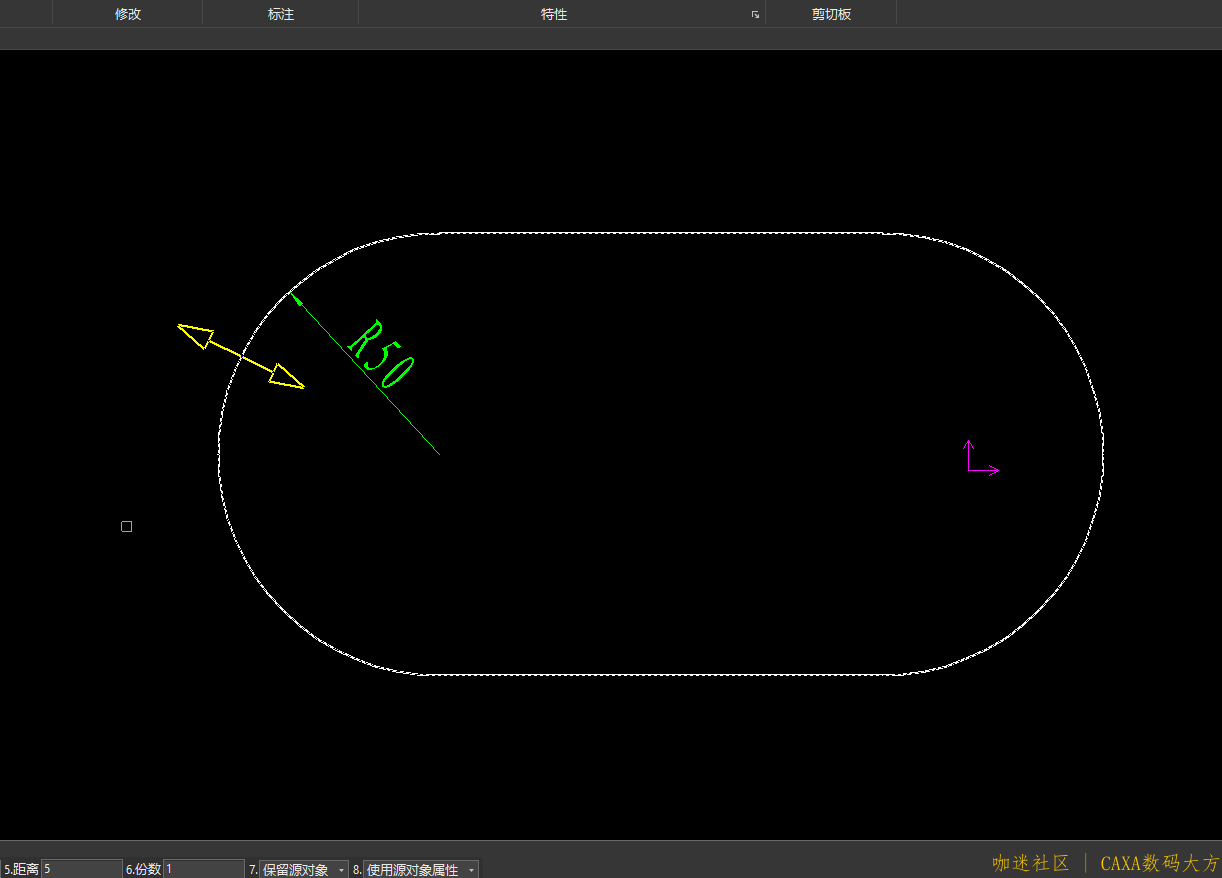Select the green R50 dimension text

[x=380, y=354]
